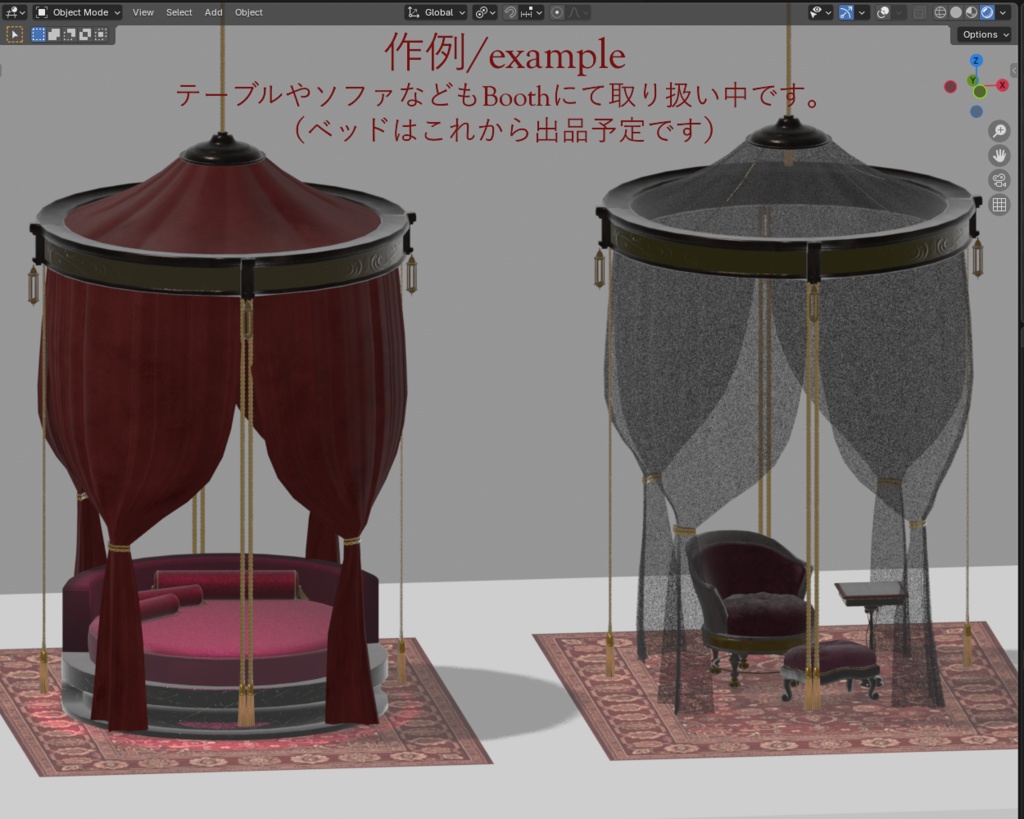Toggle the Show Overlays button
Image resolution: width=1024 pixels, height=819 pixels.
pos(883,12)
